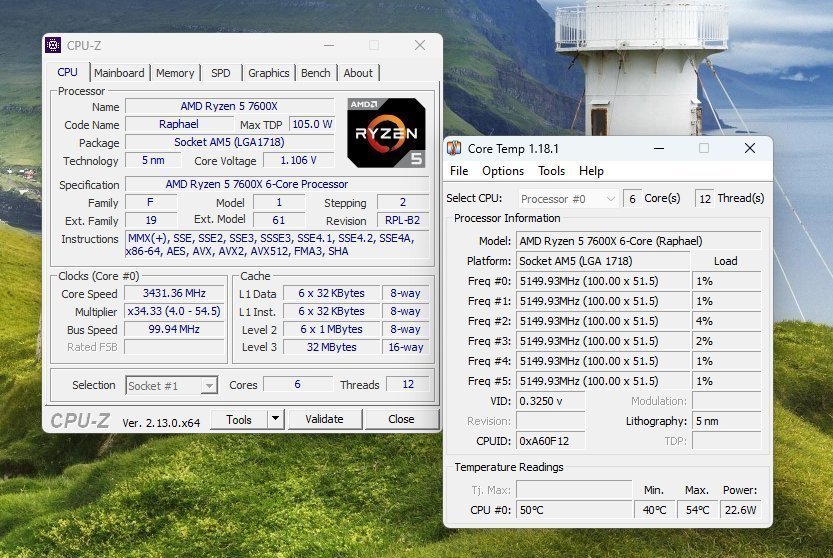This screenshot has width=833, height=558.
Task: Click the Cores value 6 in CPU-Z
Action: [x=298, y=384]
